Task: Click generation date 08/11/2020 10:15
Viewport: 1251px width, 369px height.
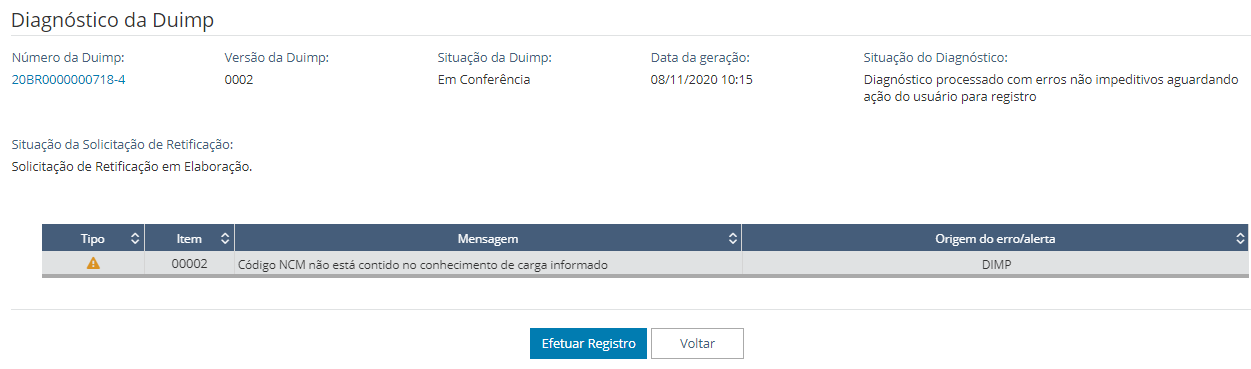Action: [701, 79]
